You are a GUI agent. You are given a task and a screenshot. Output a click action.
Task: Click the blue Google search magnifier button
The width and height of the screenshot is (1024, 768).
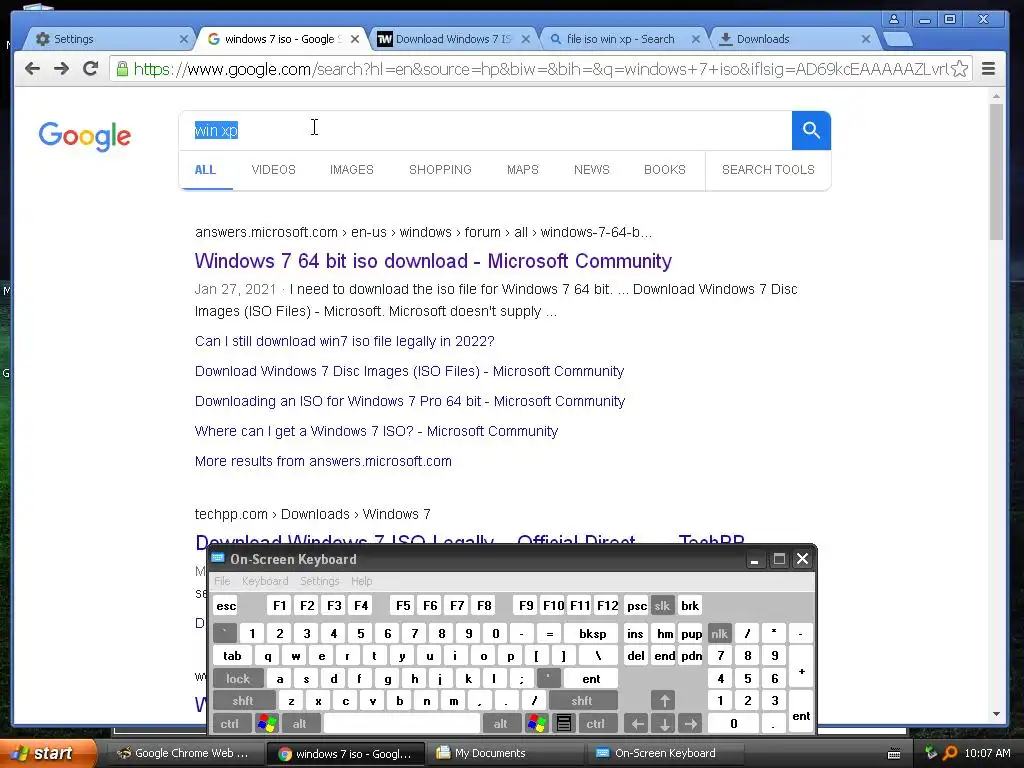click(811, 131)
